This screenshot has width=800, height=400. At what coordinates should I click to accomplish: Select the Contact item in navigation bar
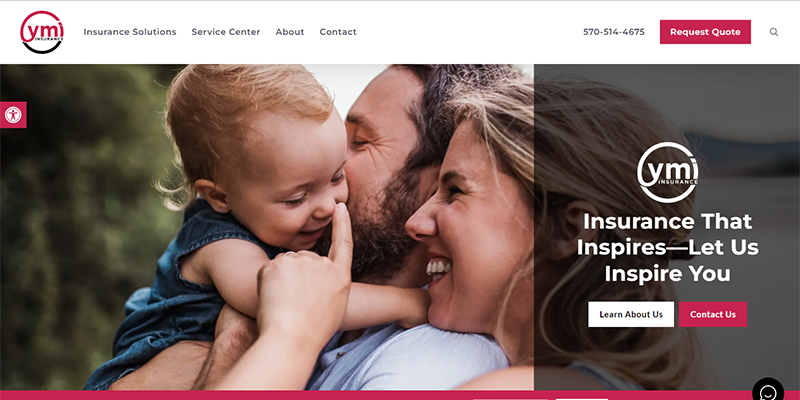(x=338, y=32)
